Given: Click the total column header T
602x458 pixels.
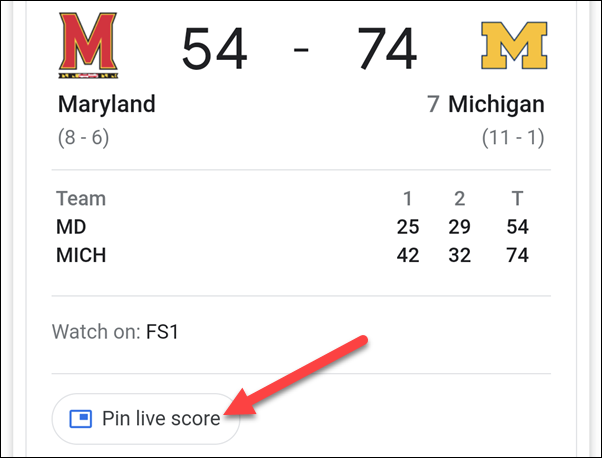Looking at the screenshot, I should coord(517,198).
